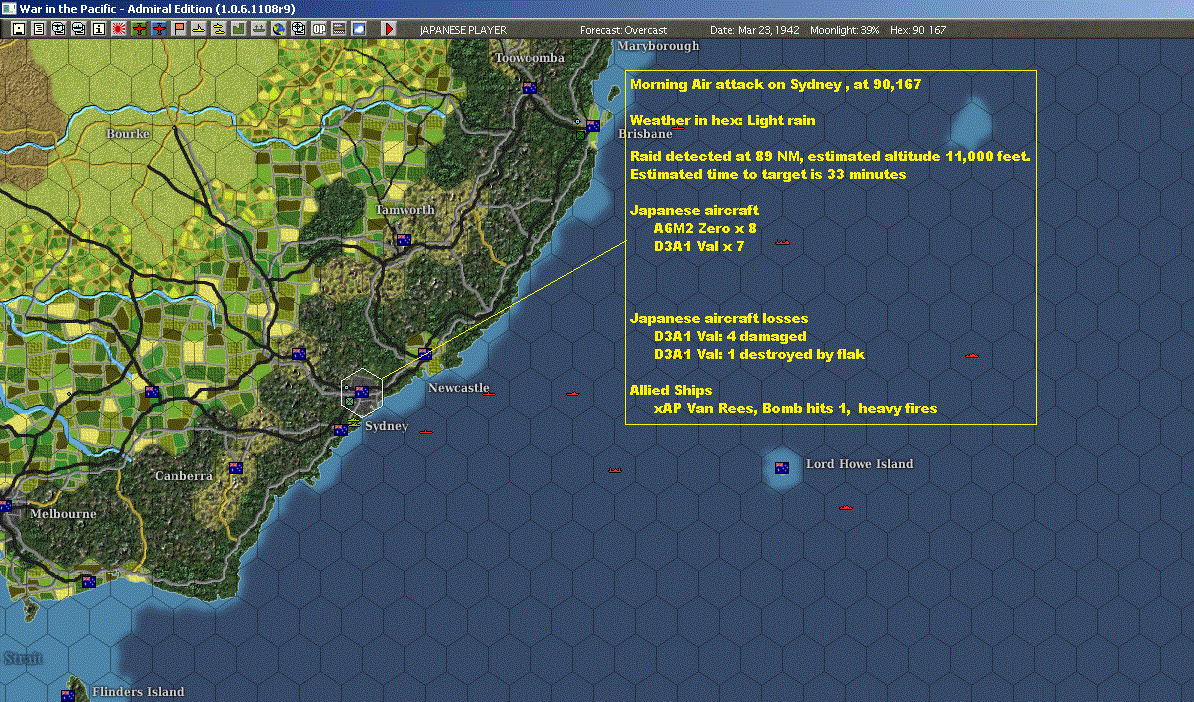Click the OP toolbar button
Viewport: 1194px width, 702px height.
point(319,29)
